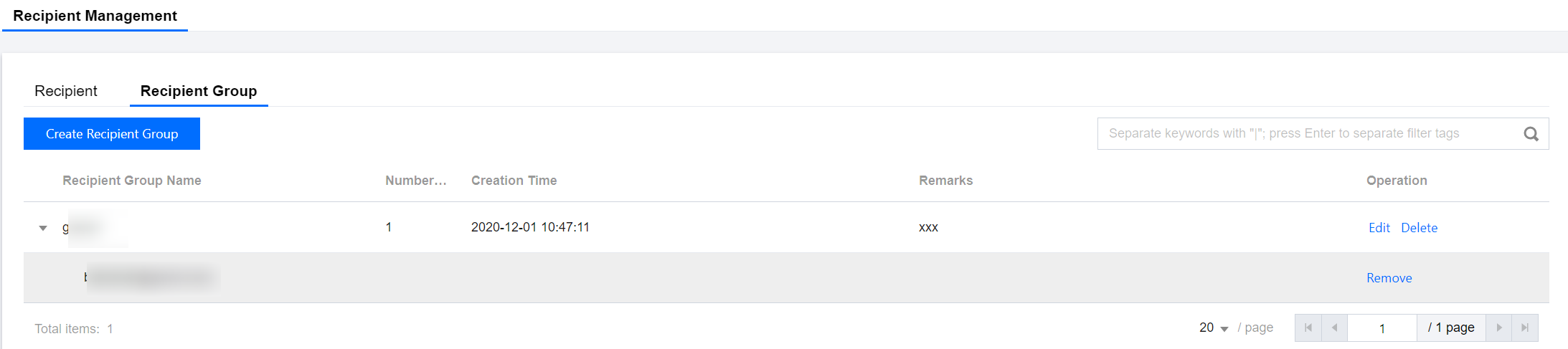Open the items per page dropdown
The image size is (1568, 349).
pyautogui.click(x=1214, y=328)
